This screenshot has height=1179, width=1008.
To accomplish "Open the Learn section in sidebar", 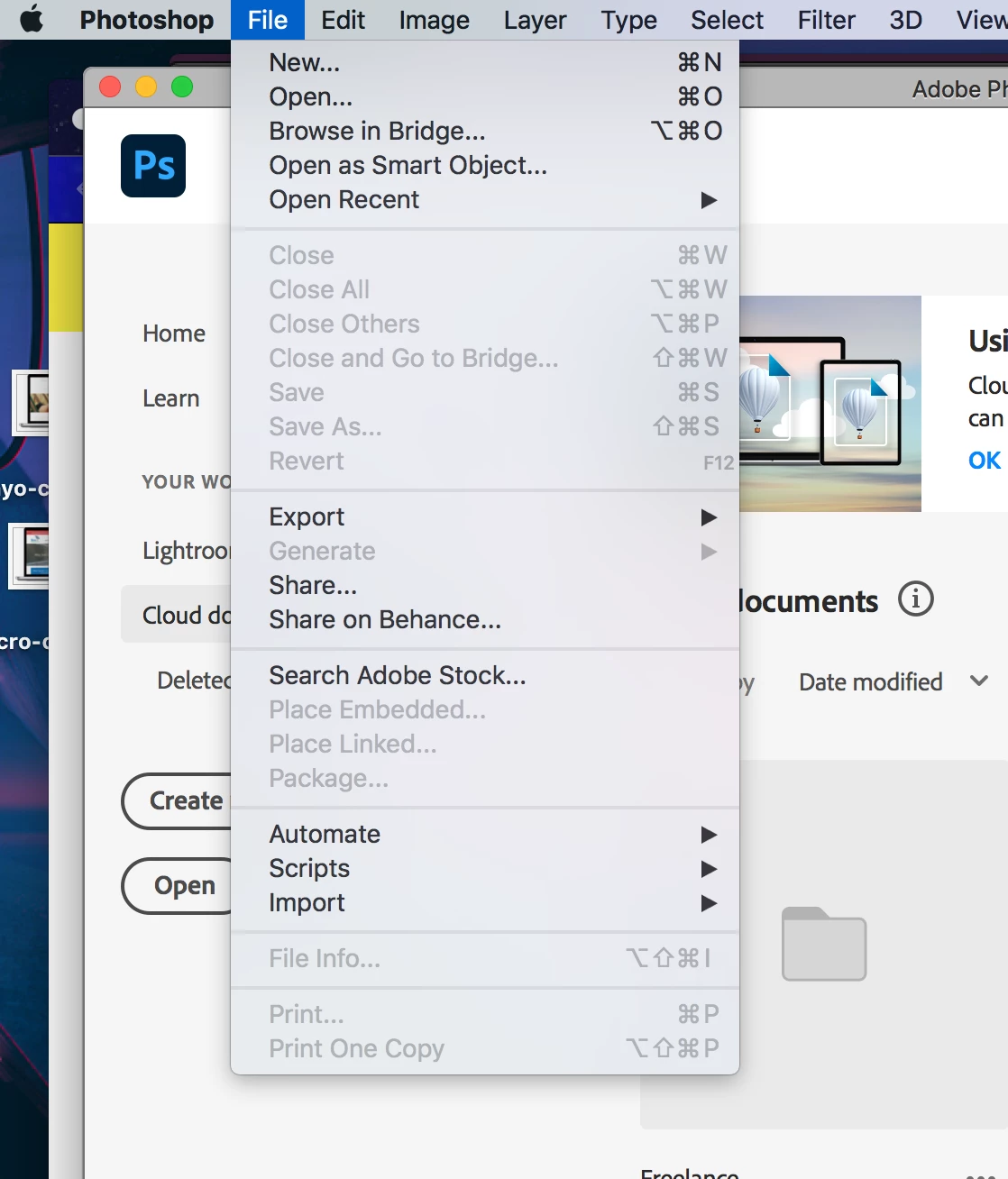I will 171,398.
